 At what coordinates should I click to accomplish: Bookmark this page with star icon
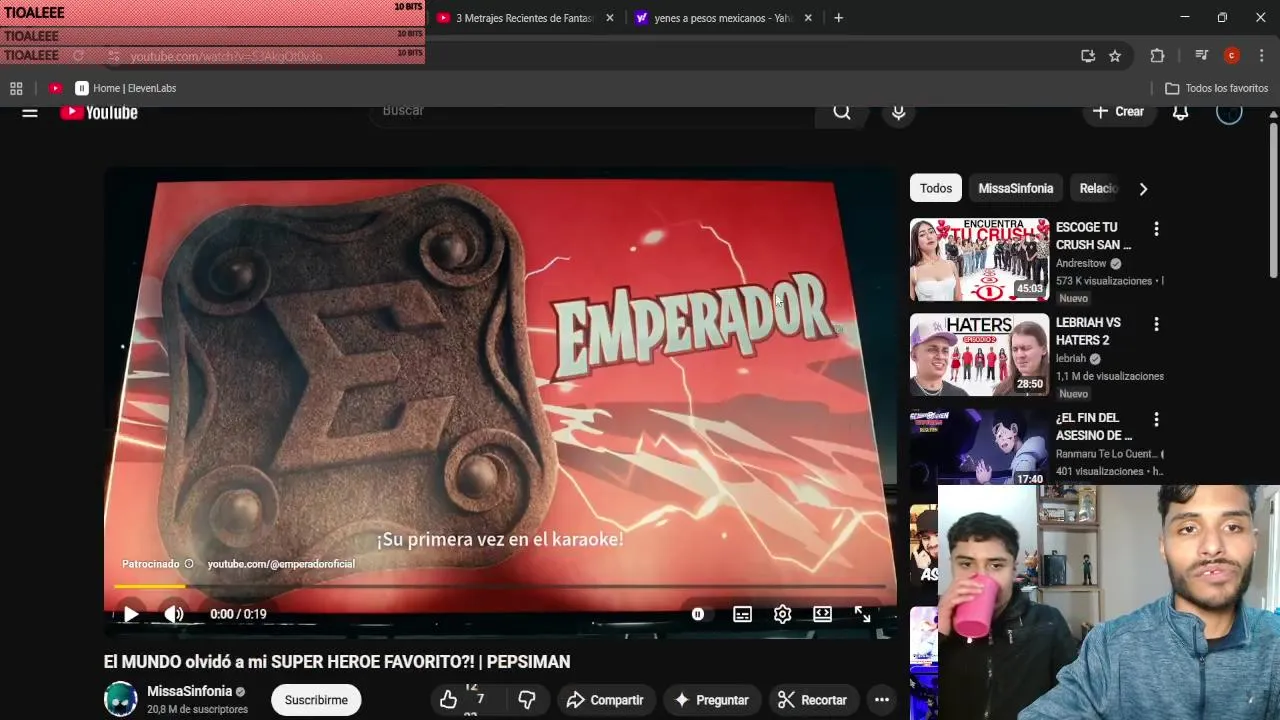(1115, 56)
